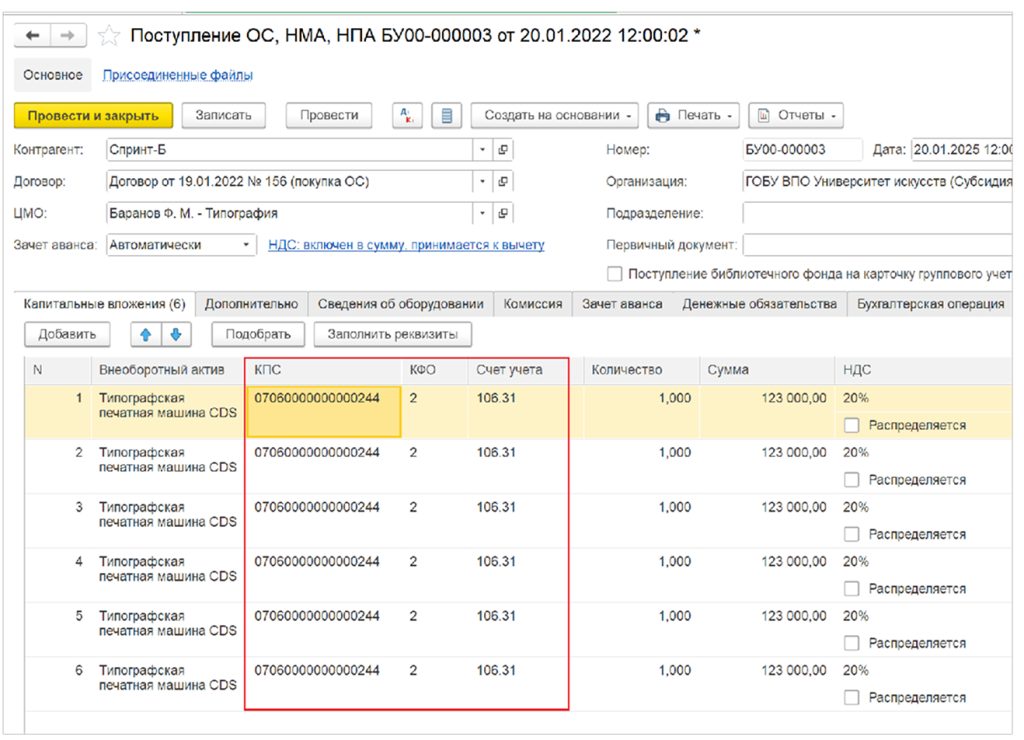Check Распределяется in row 4
1024x740 pixels.
(x=852, y=588)
